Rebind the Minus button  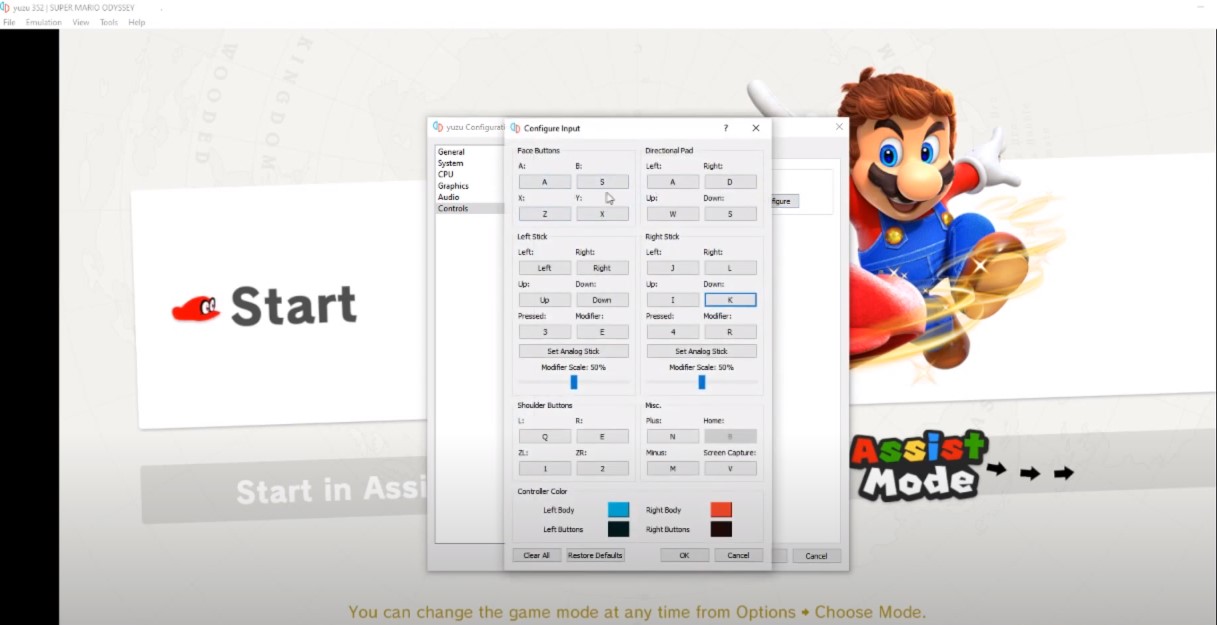point(673,469)
